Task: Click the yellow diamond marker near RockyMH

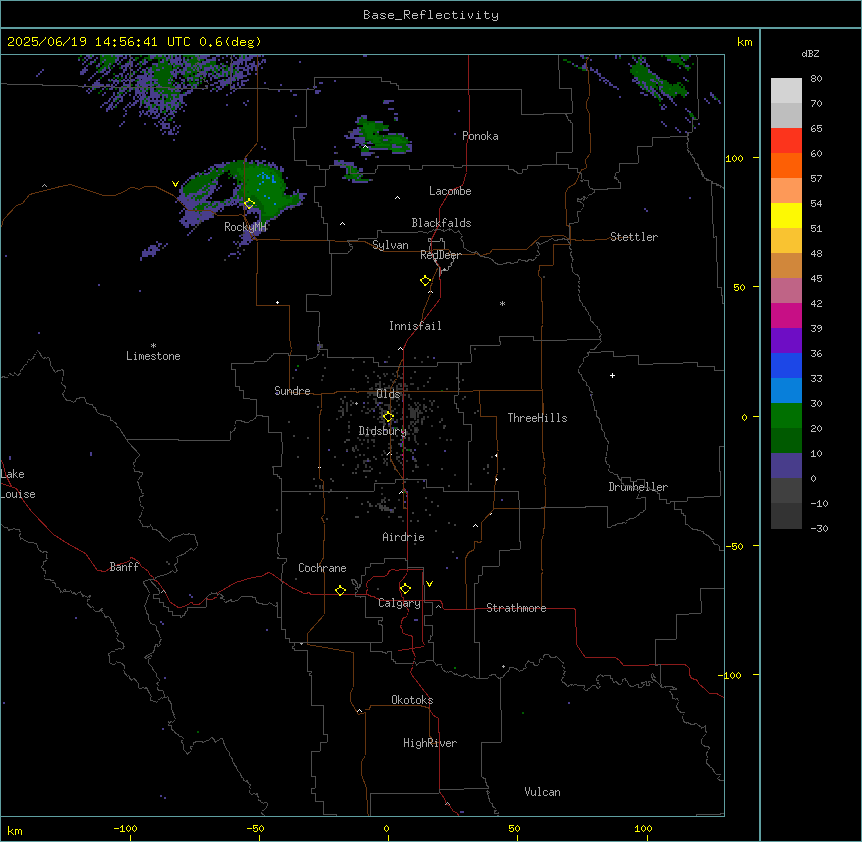Action: [250, 203]
